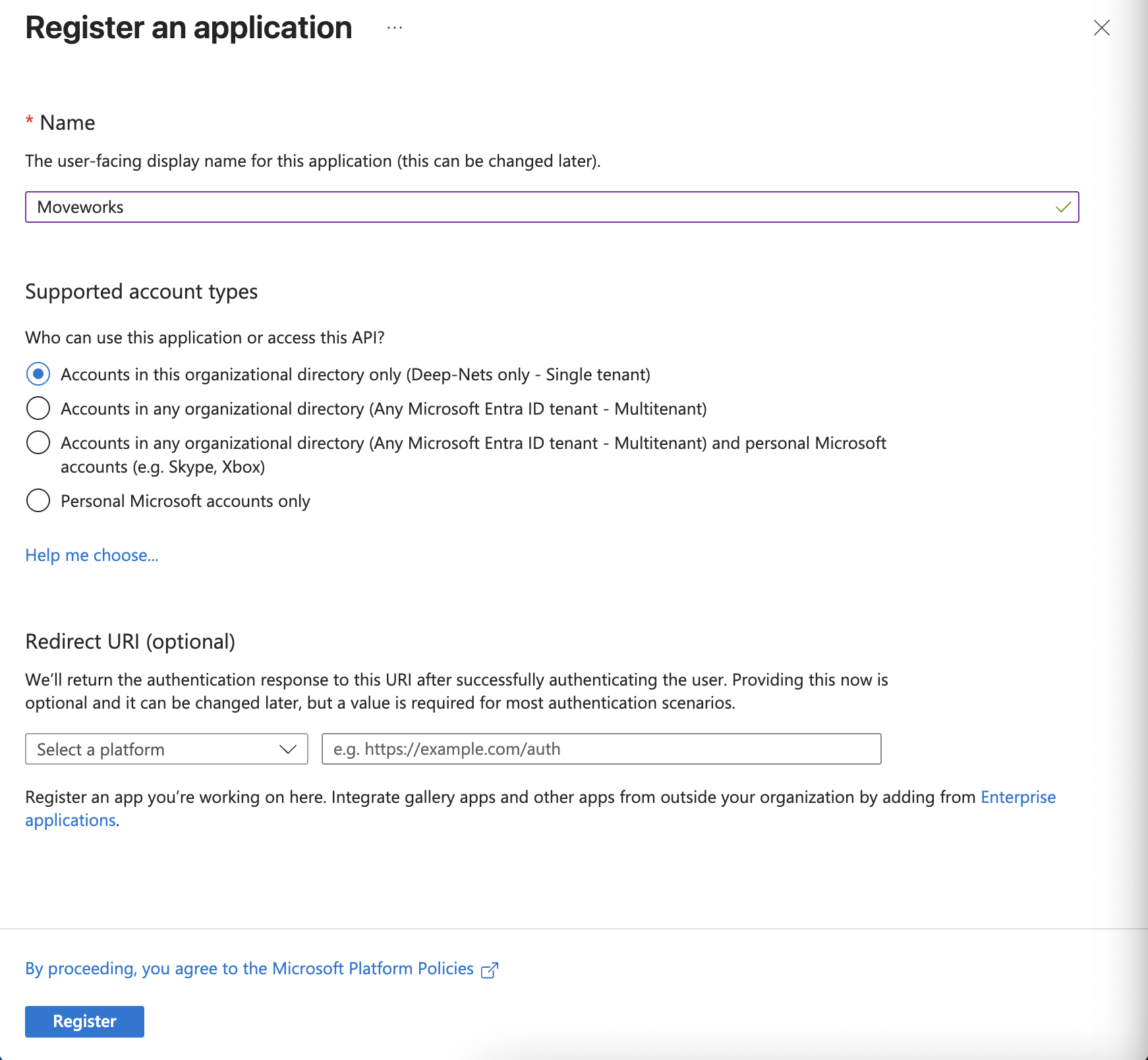This screenshot has height=1060, width=1148.
Task: Close the Register an application panel
Action: 1102,28
